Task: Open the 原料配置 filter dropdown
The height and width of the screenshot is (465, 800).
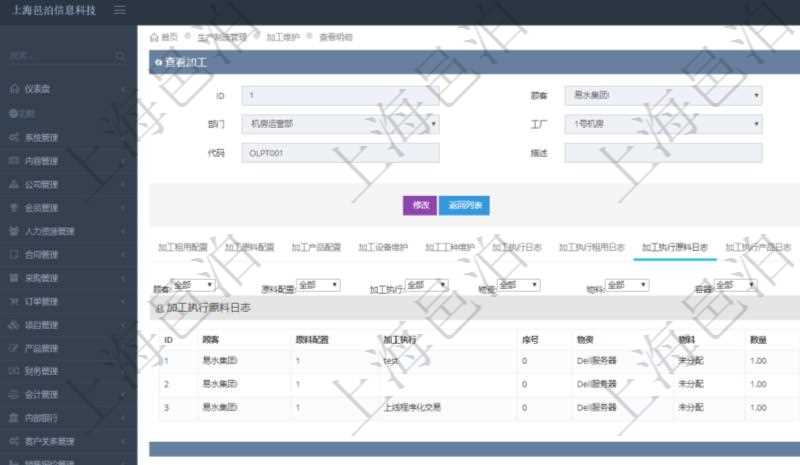Action: 318,285
